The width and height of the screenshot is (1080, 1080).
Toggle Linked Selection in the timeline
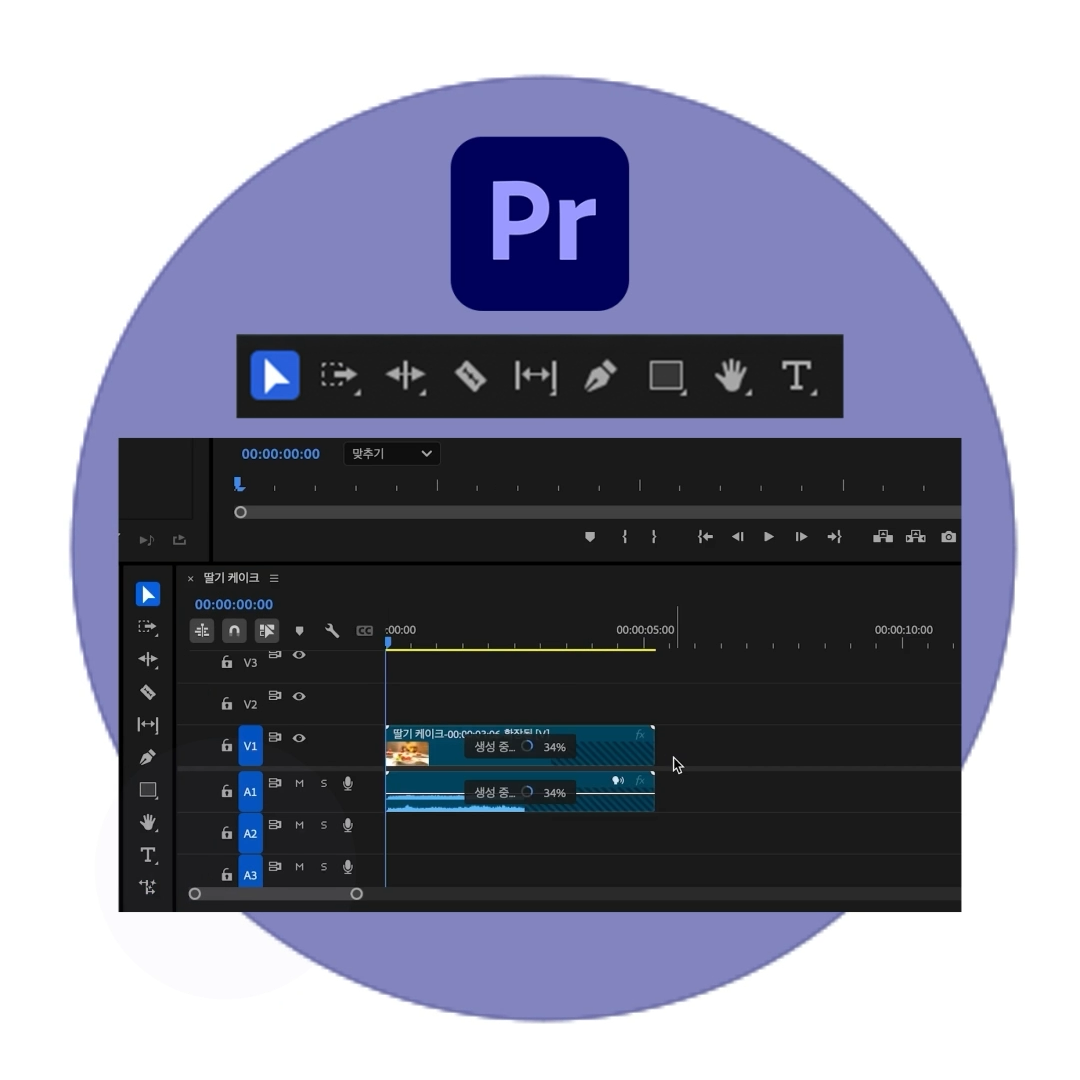267,630
